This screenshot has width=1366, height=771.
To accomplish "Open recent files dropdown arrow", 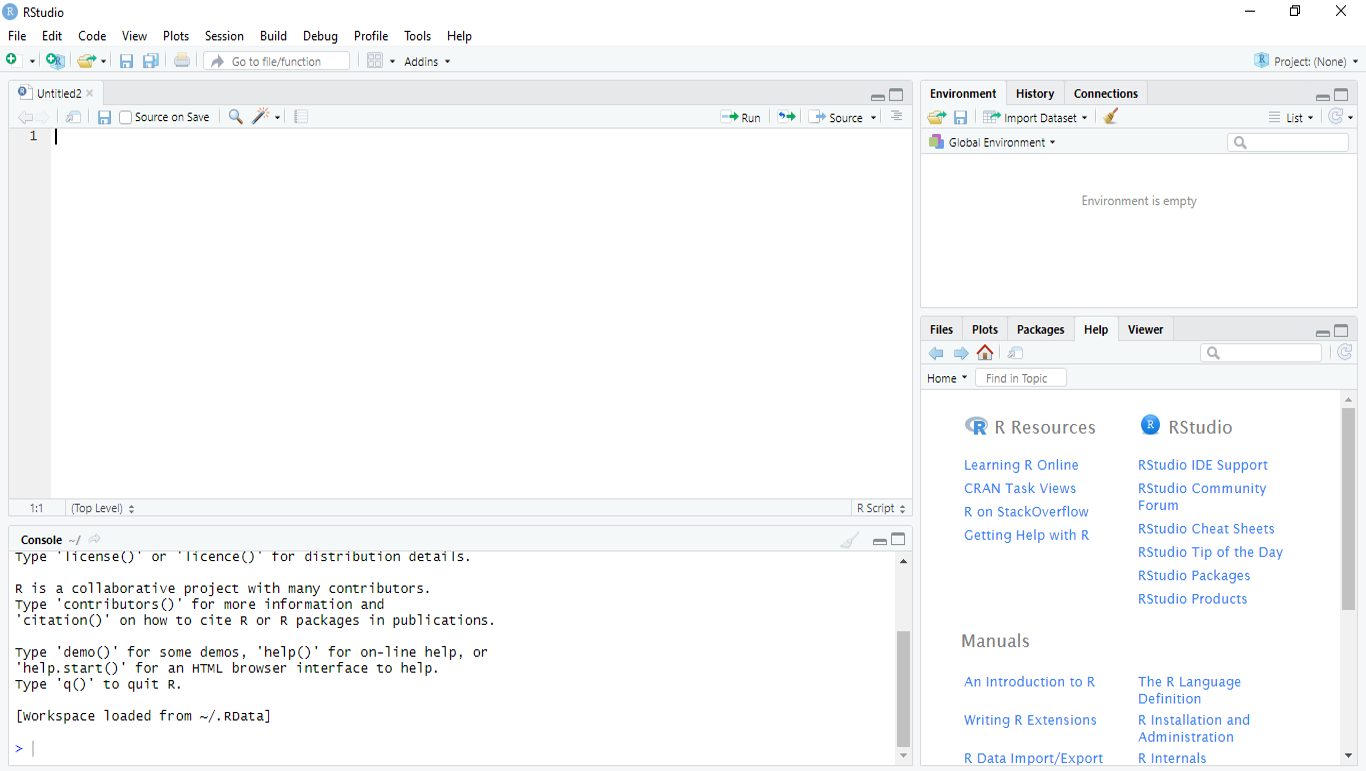I will coord(103,62).
